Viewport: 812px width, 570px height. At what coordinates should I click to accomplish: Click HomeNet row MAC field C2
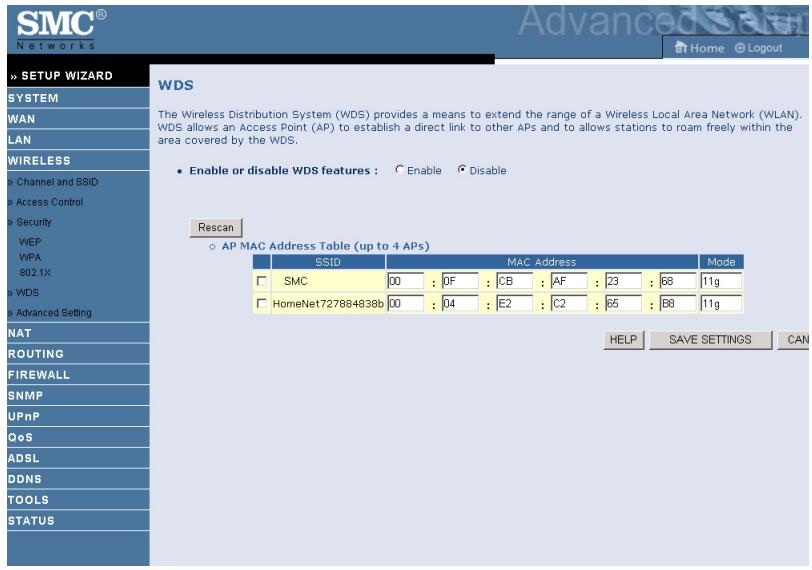569,303
